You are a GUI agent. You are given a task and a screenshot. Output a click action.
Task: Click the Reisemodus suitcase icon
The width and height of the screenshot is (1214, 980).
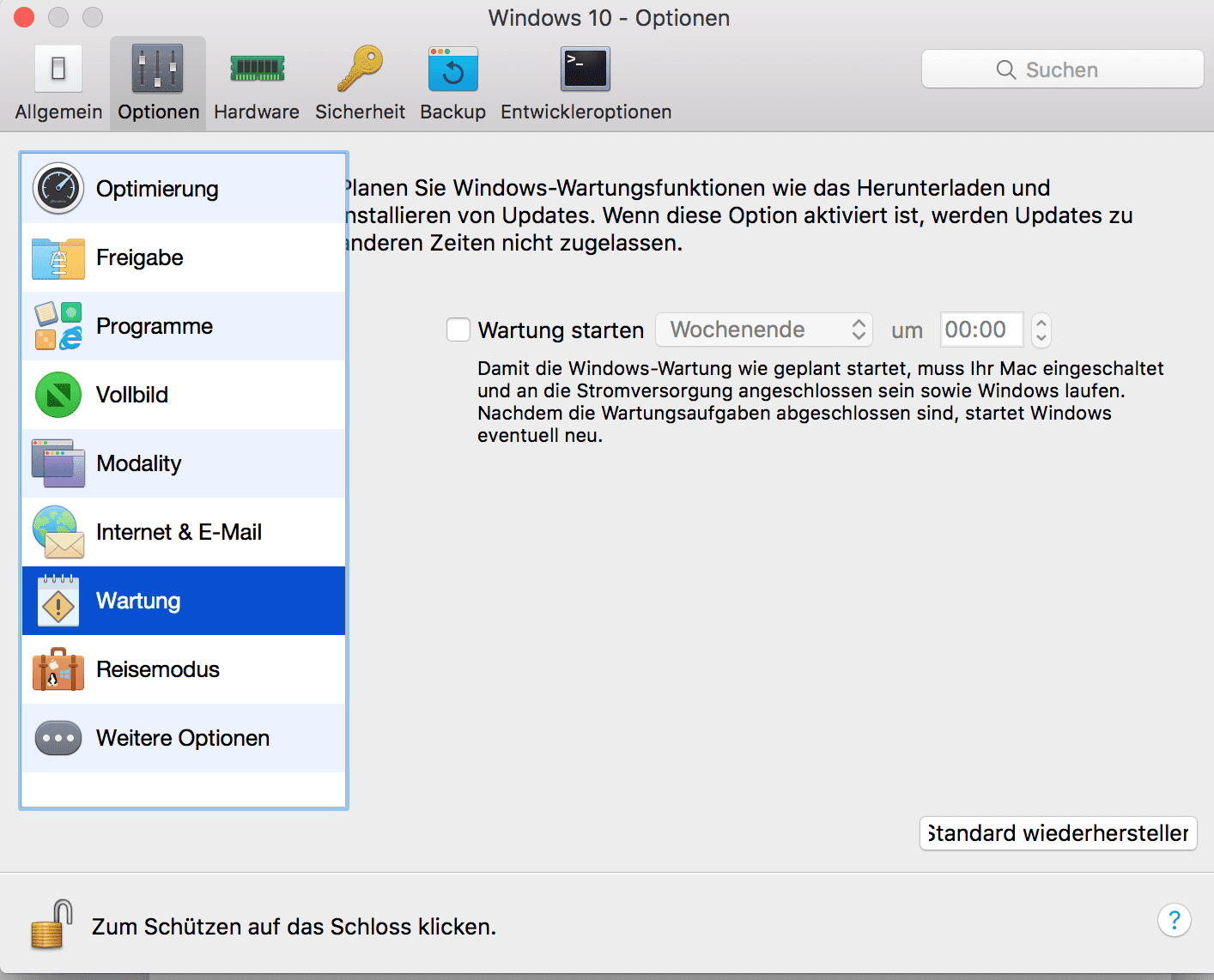tap(58, 669)
